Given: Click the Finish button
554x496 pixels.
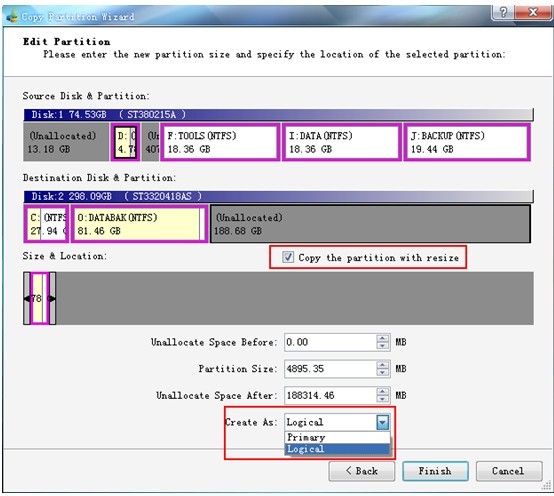Looking at the screenshot, I should coord(435,471).
